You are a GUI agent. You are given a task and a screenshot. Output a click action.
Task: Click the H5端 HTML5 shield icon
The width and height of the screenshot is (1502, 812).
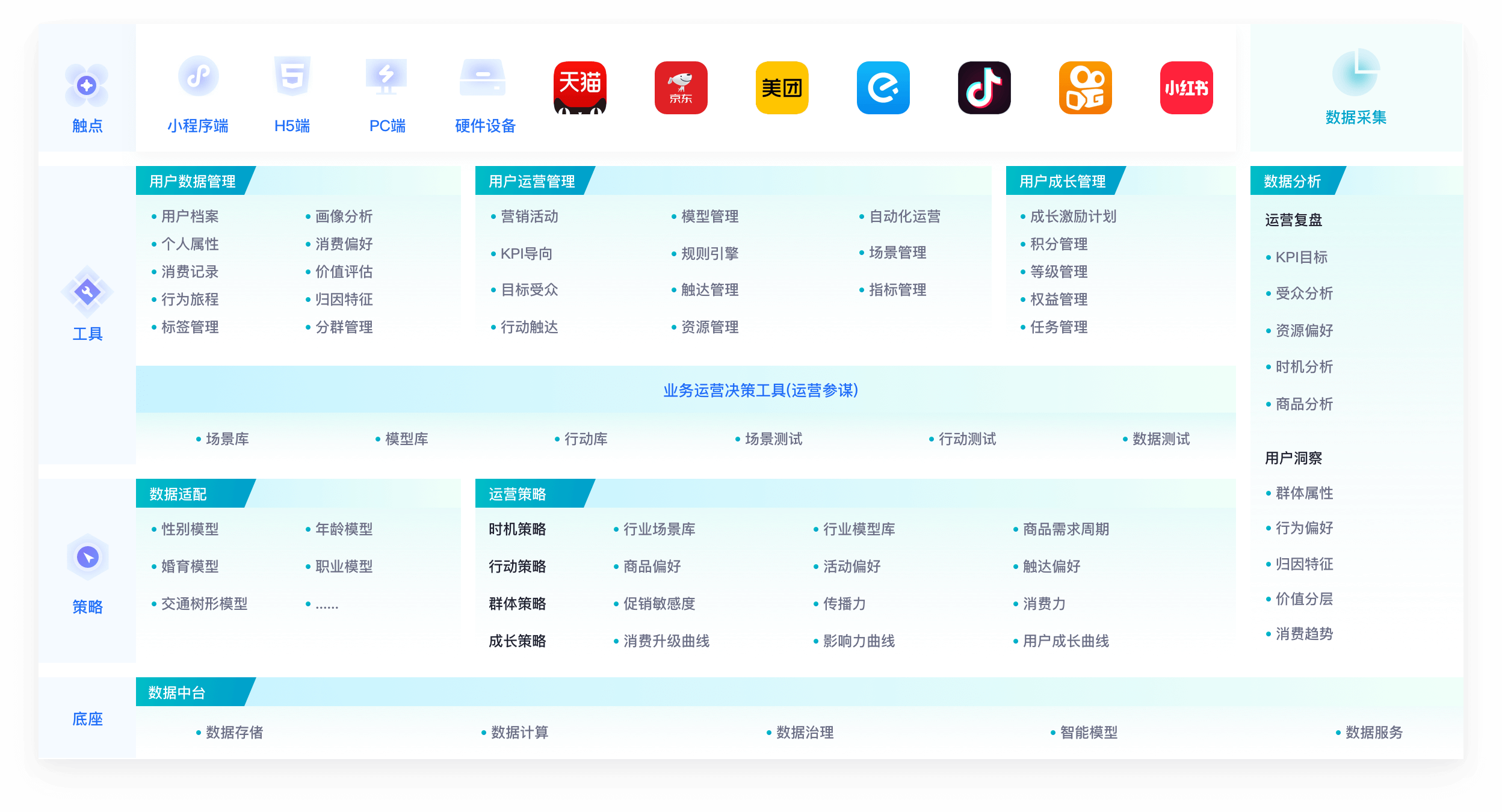coord(292,76)
